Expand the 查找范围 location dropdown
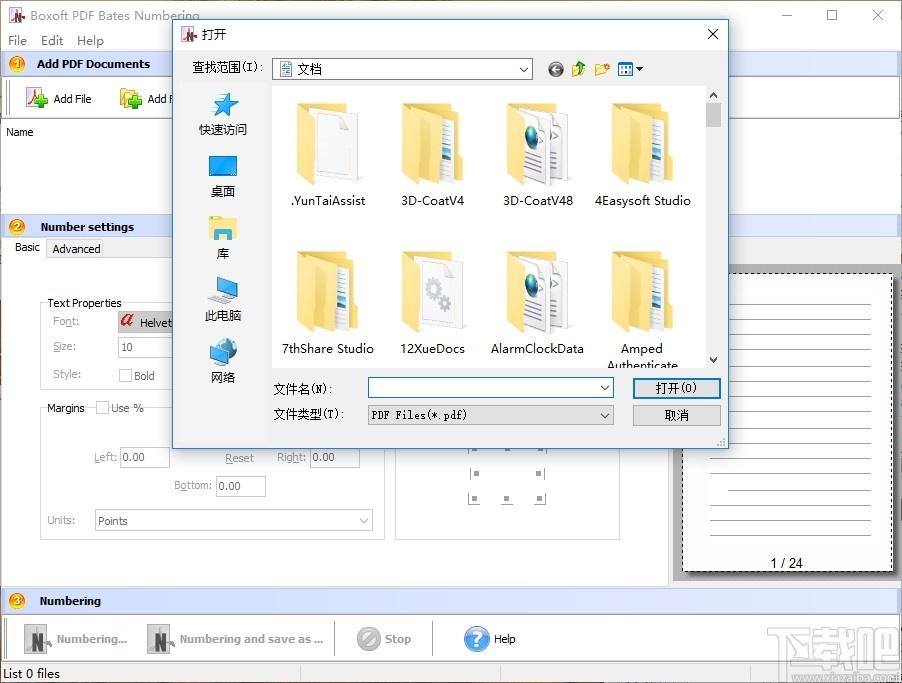This screenshot has width=902, height=683. (523, 70)
